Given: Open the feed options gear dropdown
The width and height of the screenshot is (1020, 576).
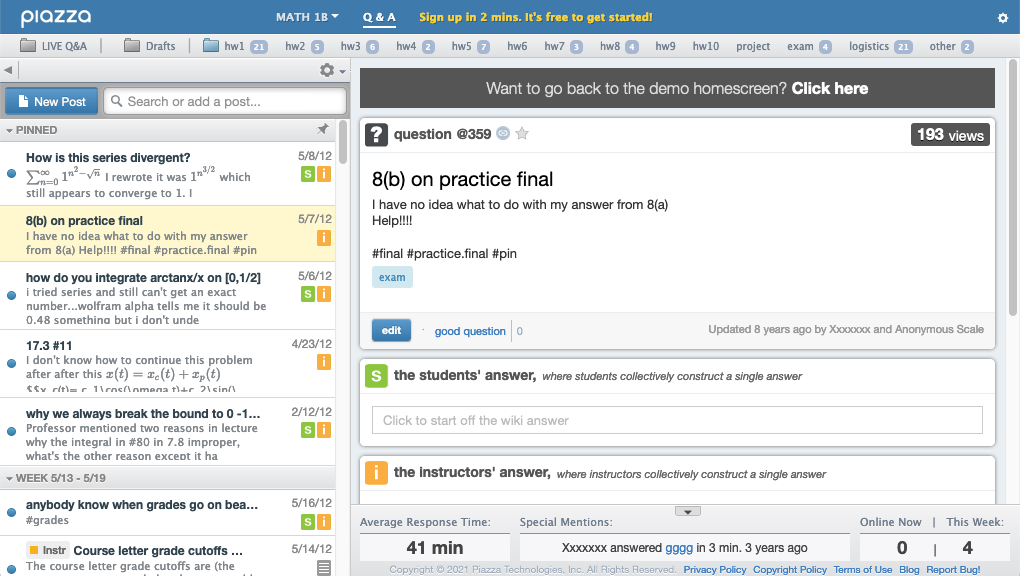Looking at the screenshot, I should 331,70.
